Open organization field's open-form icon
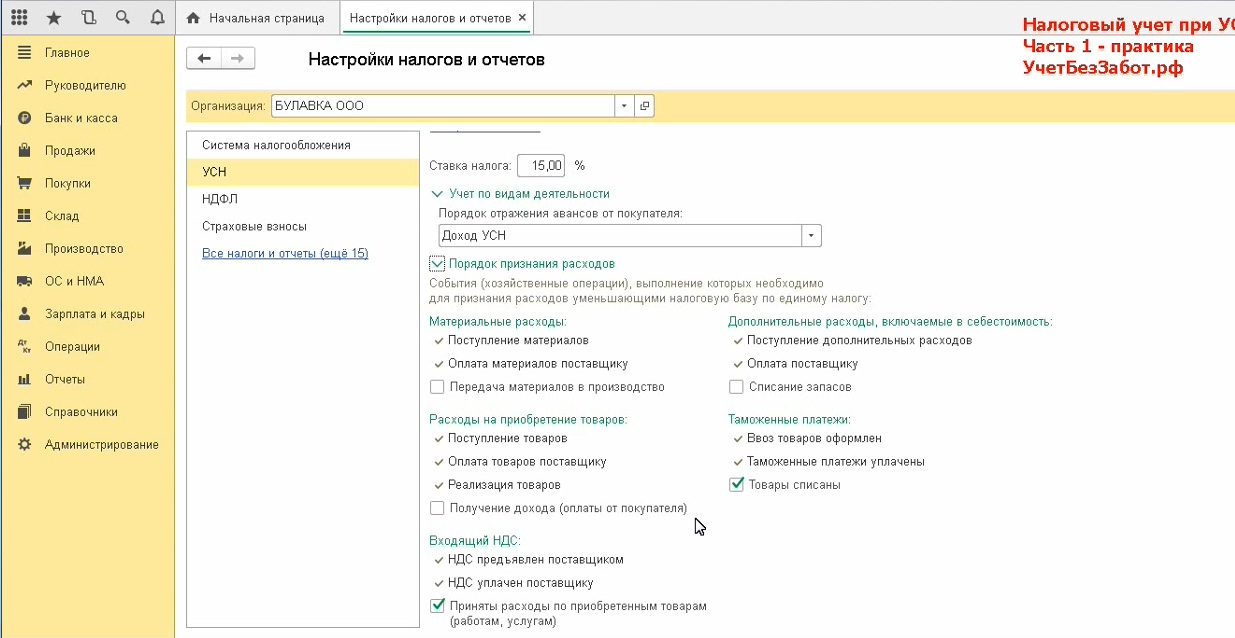The image size is (1235, 638). pos(644,106)
